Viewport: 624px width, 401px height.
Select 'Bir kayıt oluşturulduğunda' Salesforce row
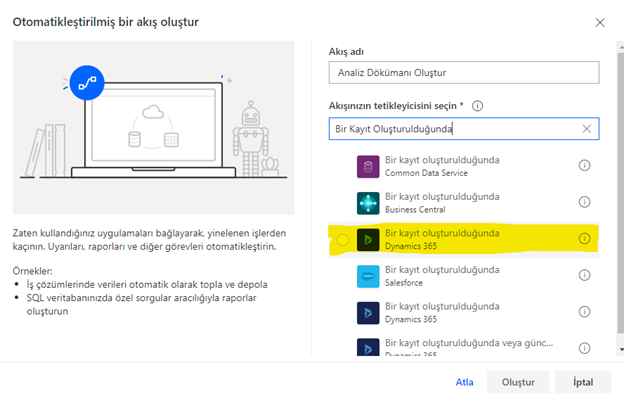[x=464, y=276]
